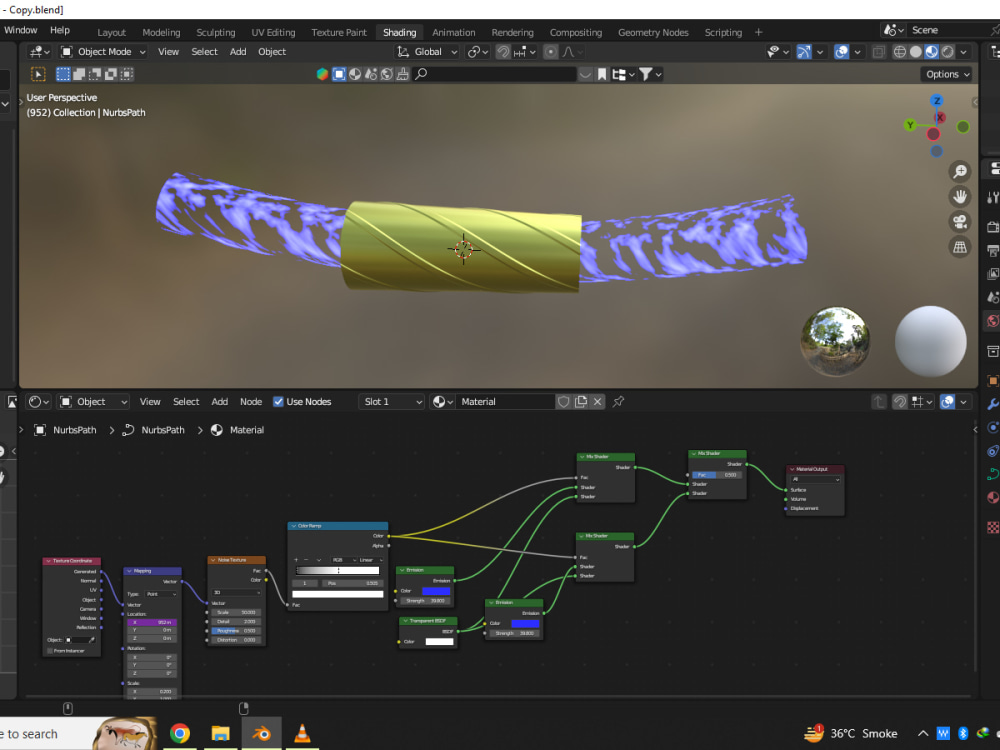Screen dimensions: 1000x750
Task: Toggle X-ray mode button
Action: 878,52
